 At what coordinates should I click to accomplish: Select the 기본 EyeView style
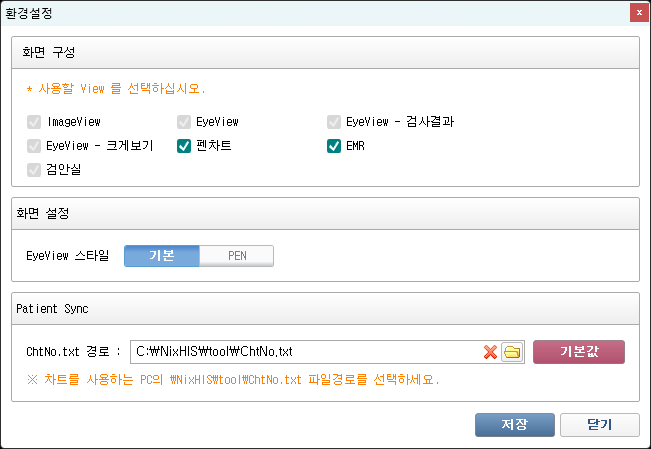pos(162,255)
